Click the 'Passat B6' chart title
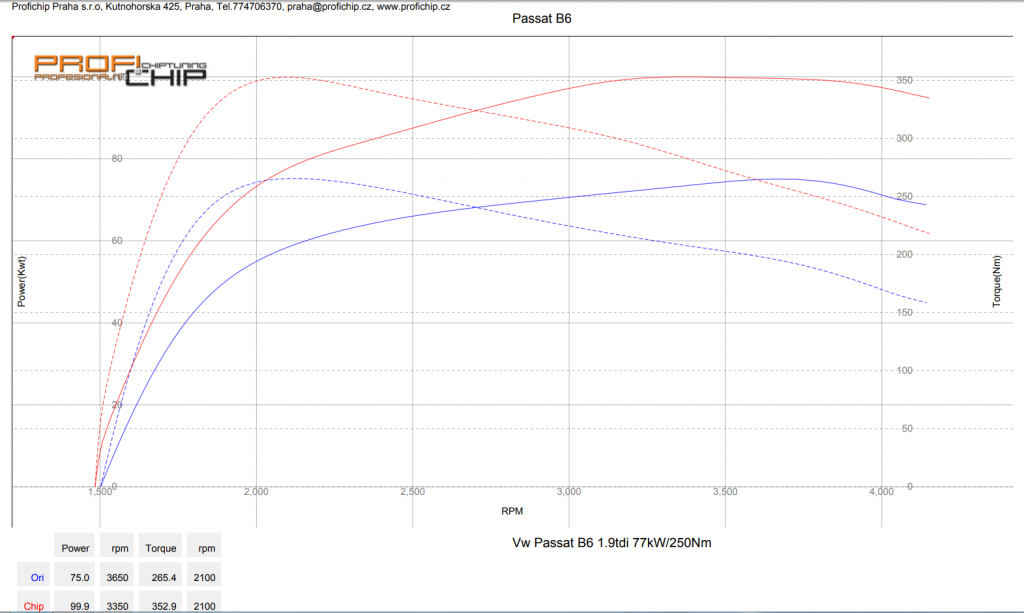Image resolution: width=1024 pixels, height=613 pixels. click(541, 19)
